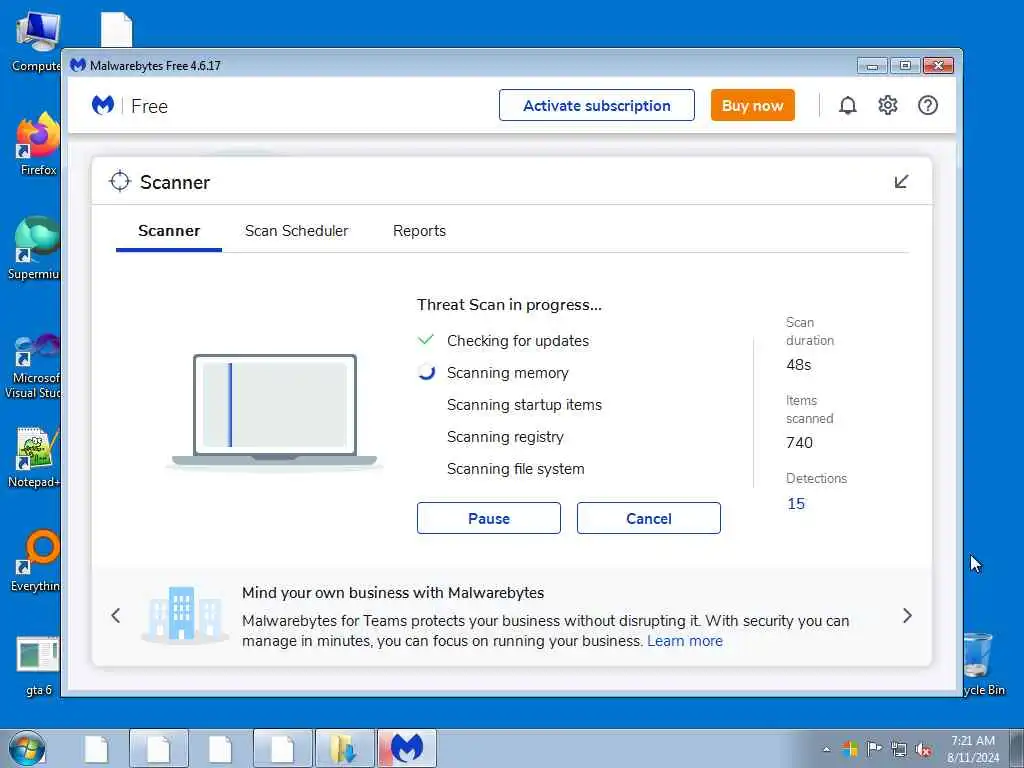Viewport: 1024px width, 768px height.
Task: Click the Malwarebytes taskbar button
Action: [x=407, y=748]
